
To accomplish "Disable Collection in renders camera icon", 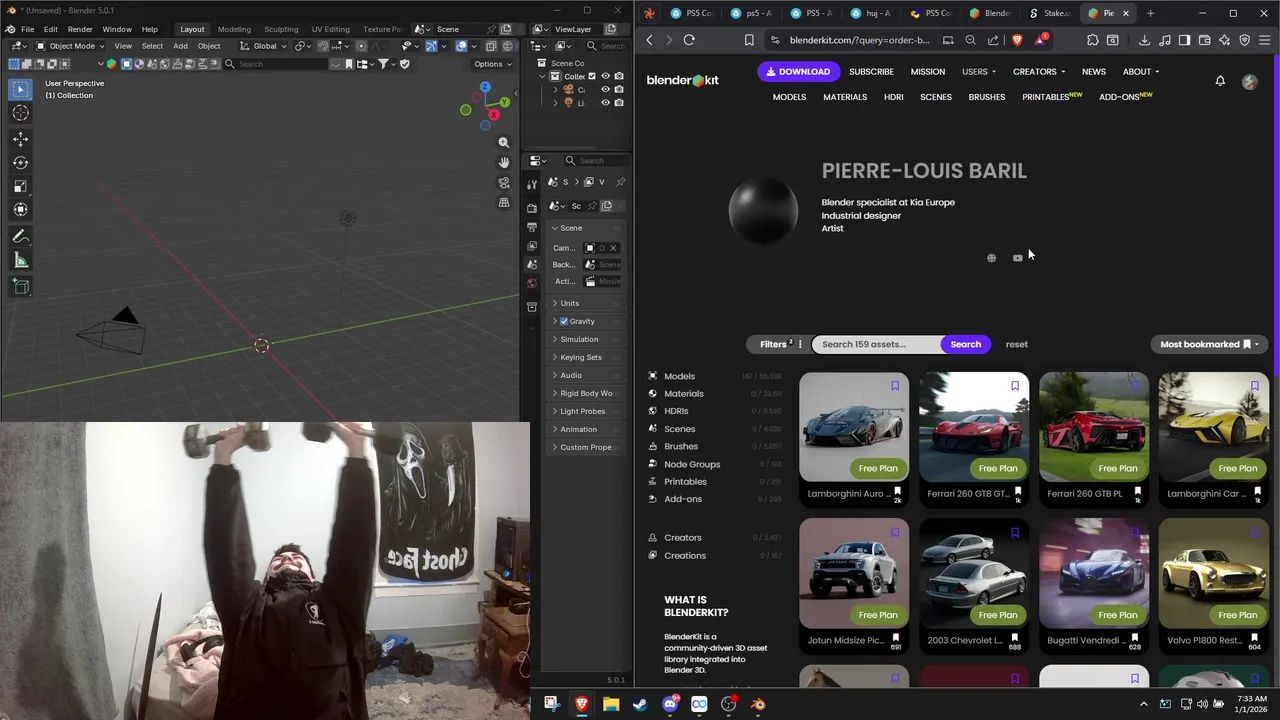I will point(619,76).
